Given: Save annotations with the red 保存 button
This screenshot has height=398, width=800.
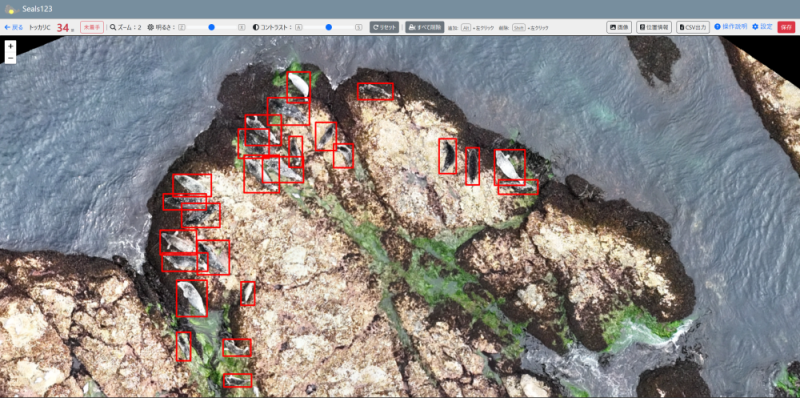Looking at the screenshot, I should (786, 28).
